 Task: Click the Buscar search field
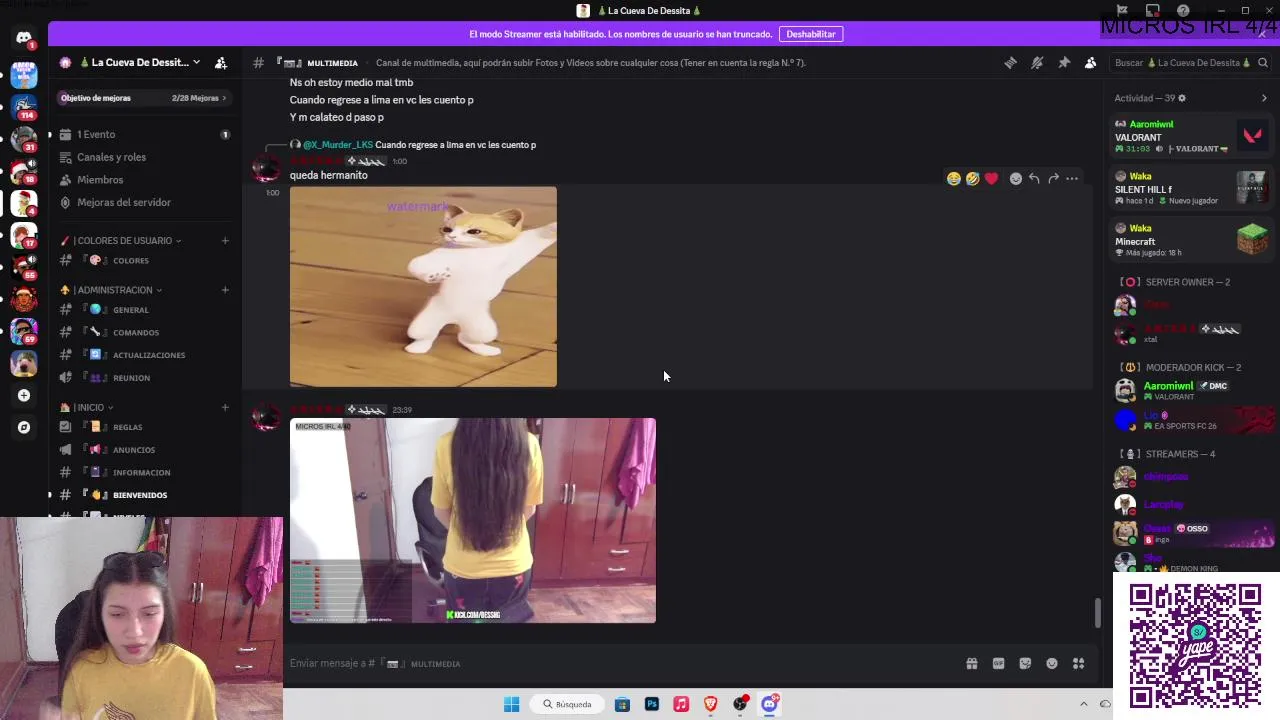tap(1190, 62)
